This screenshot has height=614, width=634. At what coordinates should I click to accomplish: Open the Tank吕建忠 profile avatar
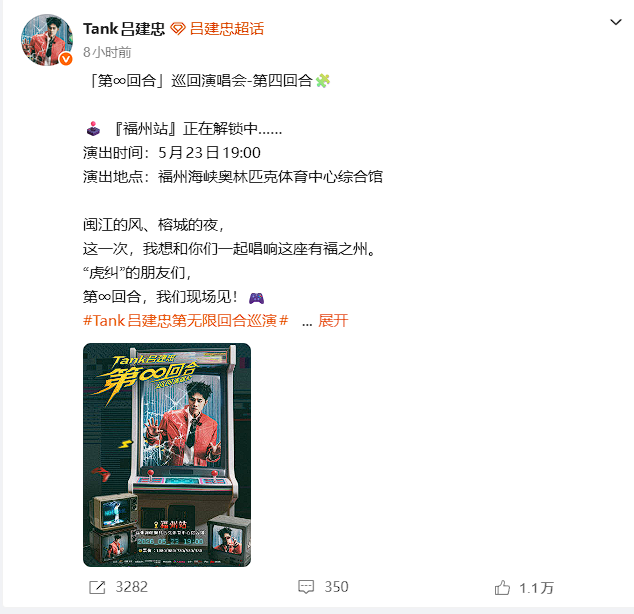click(47, 40)
